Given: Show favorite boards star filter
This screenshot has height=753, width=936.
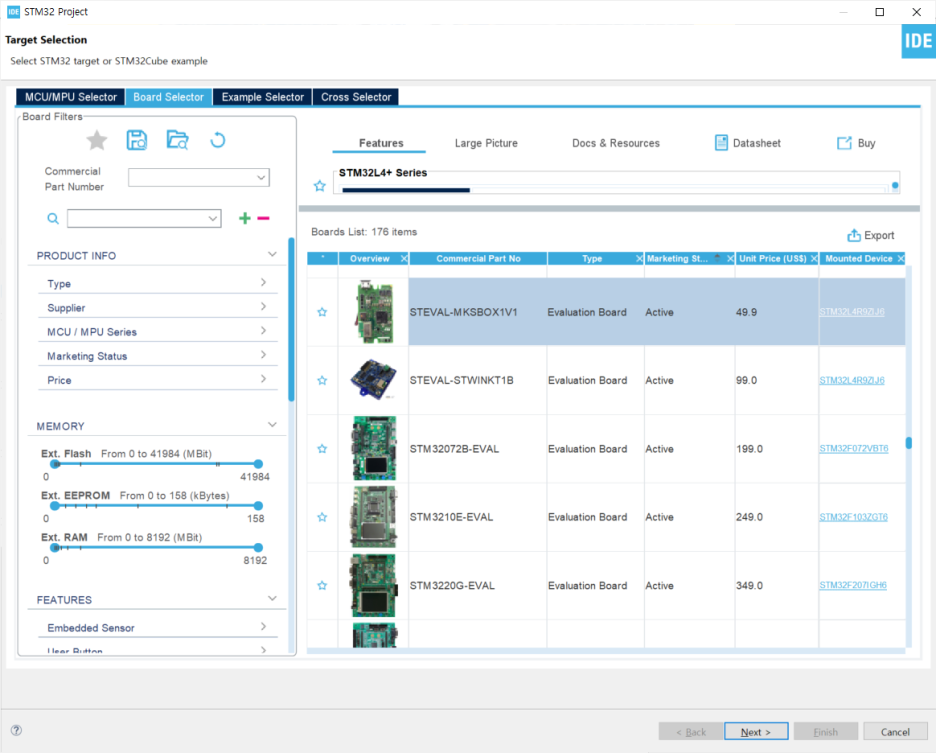Looking at the screenshot, I should click(97, 141).
